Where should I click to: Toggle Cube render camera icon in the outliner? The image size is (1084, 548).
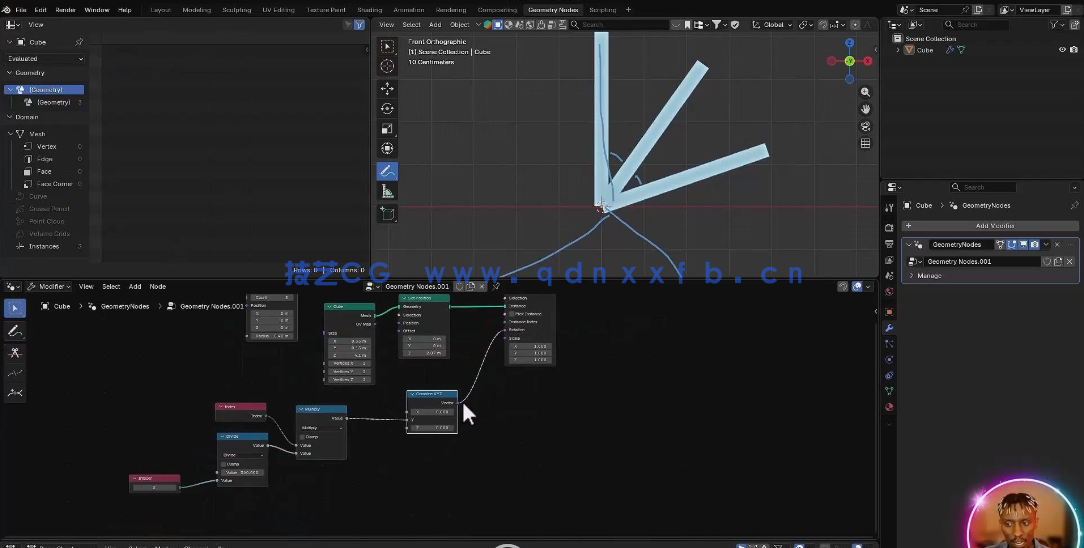(1074, 50)
